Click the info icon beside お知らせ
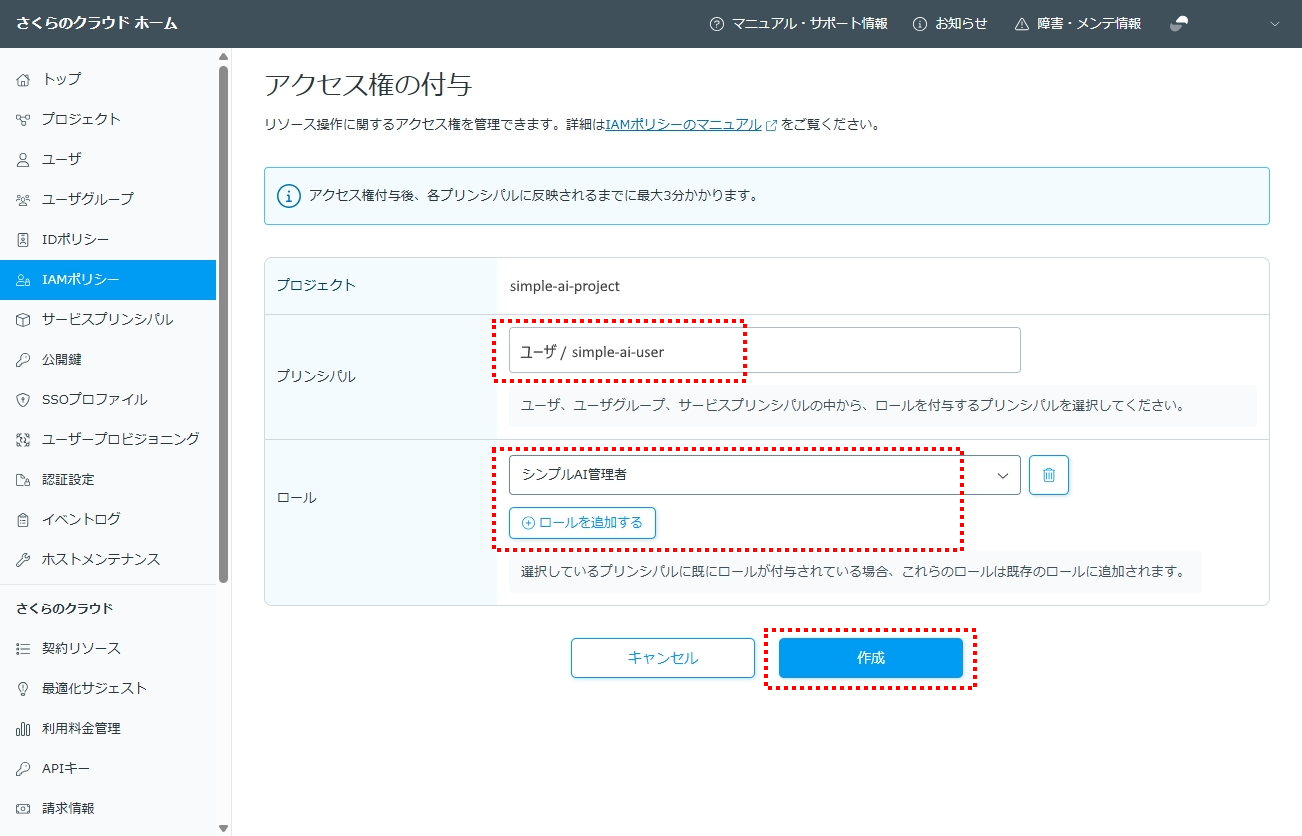Image resolution: width=1302 pixels, height=836 pixels. (x=920, y=24)
